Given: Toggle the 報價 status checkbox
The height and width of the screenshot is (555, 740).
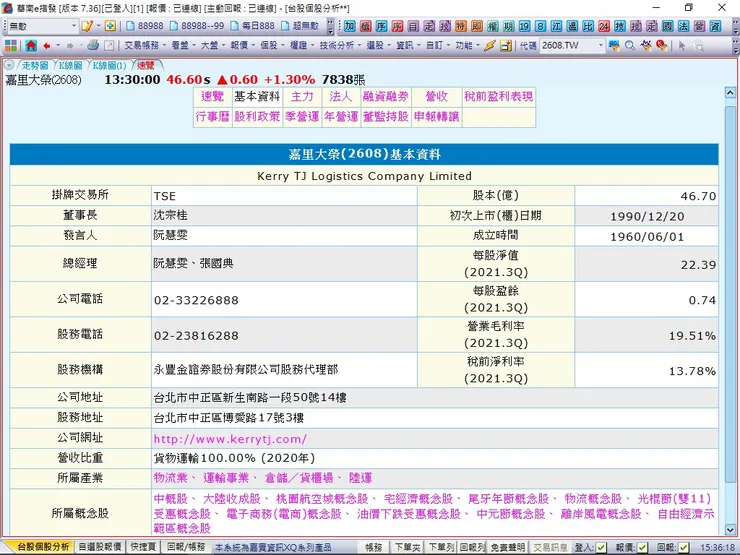Looking at the screenshot, I should coord(642,547).
